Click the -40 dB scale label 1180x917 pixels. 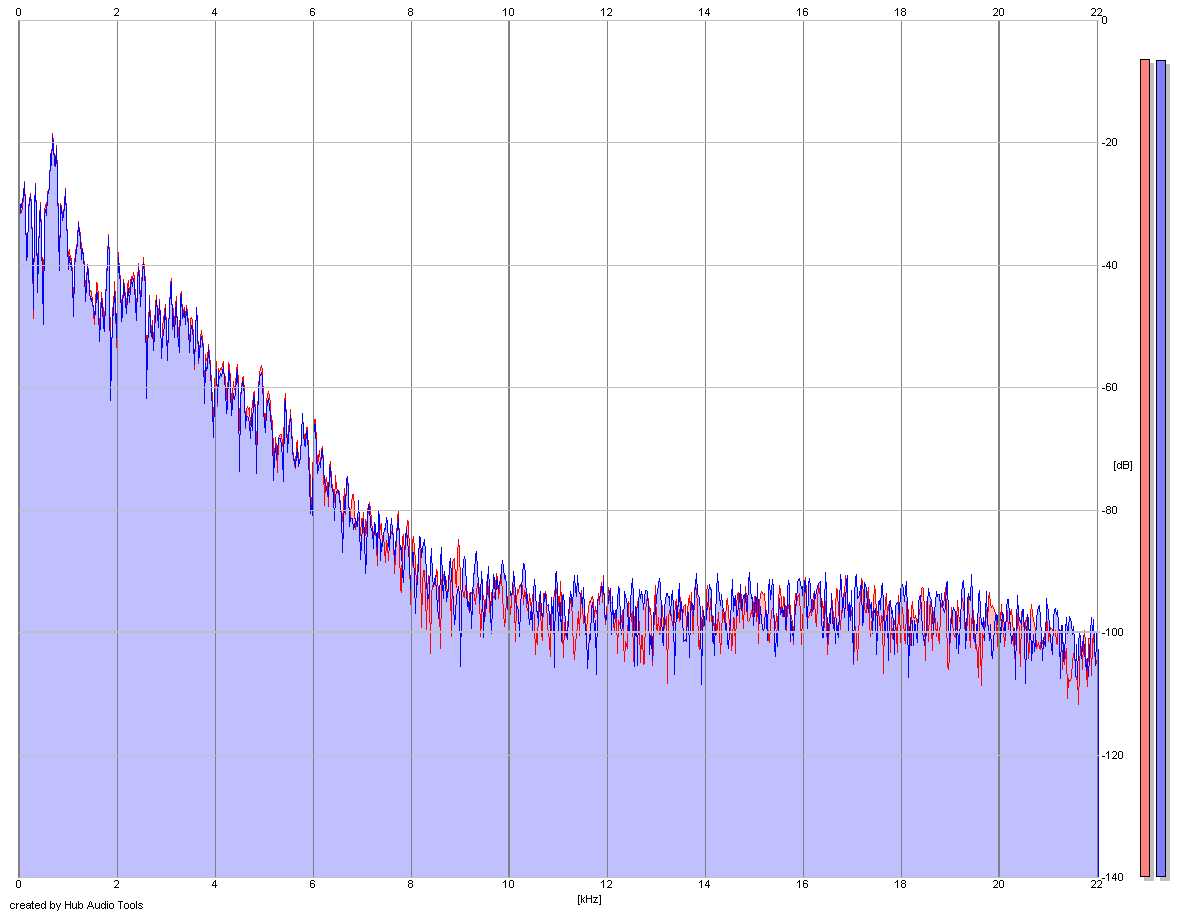(x=1110, y=266)
